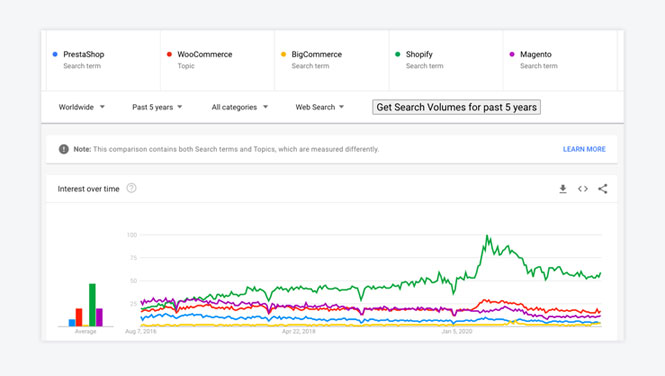Open the help icon beside Interest over time
The height and width of the screenshot is (376, 665).
pos(131,188)
